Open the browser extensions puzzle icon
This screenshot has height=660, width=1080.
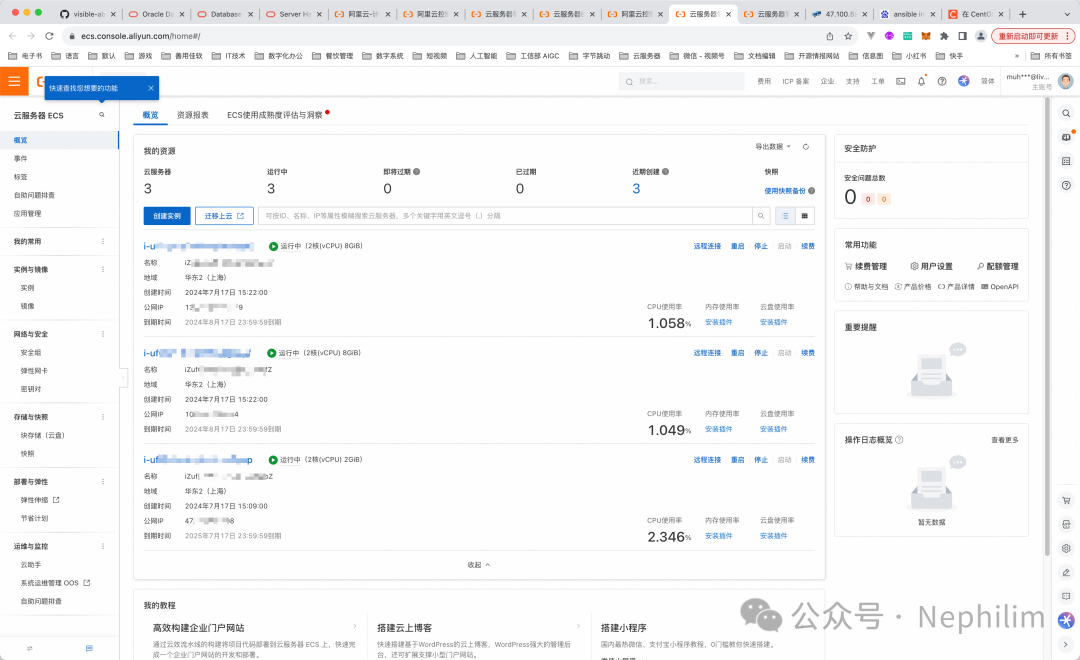(x=944, y=36)
